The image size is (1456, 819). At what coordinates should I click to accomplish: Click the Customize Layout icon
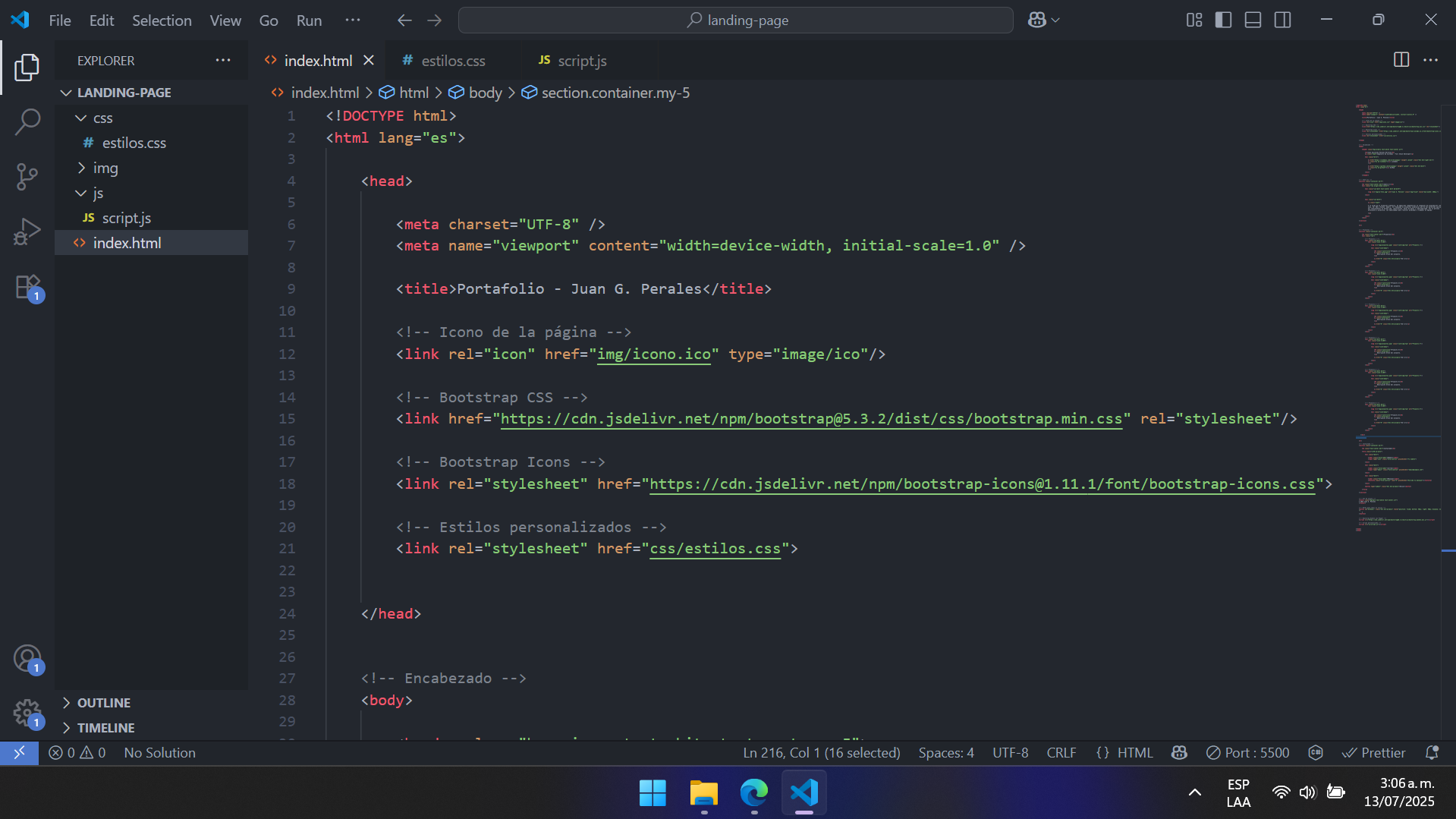point(1194,20)
